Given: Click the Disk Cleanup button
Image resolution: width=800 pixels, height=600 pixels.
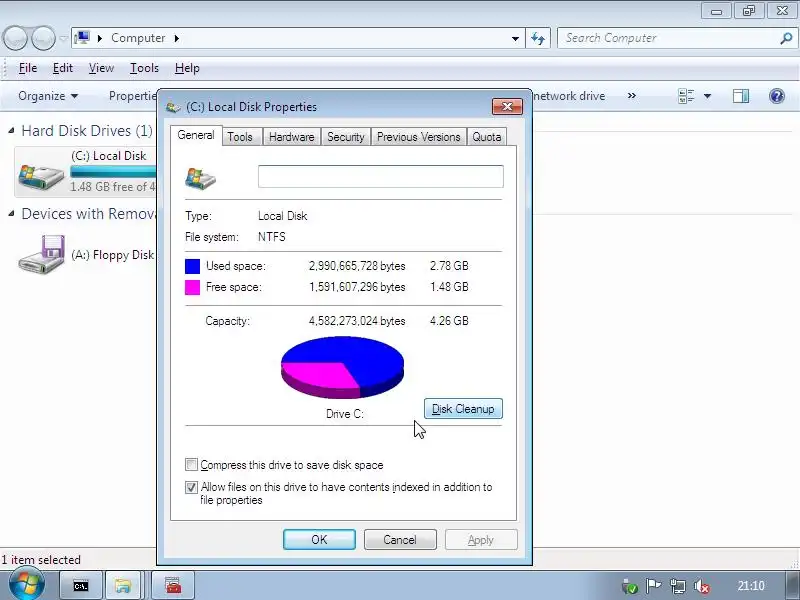Looking at the screenshot, I should (463, 409).
